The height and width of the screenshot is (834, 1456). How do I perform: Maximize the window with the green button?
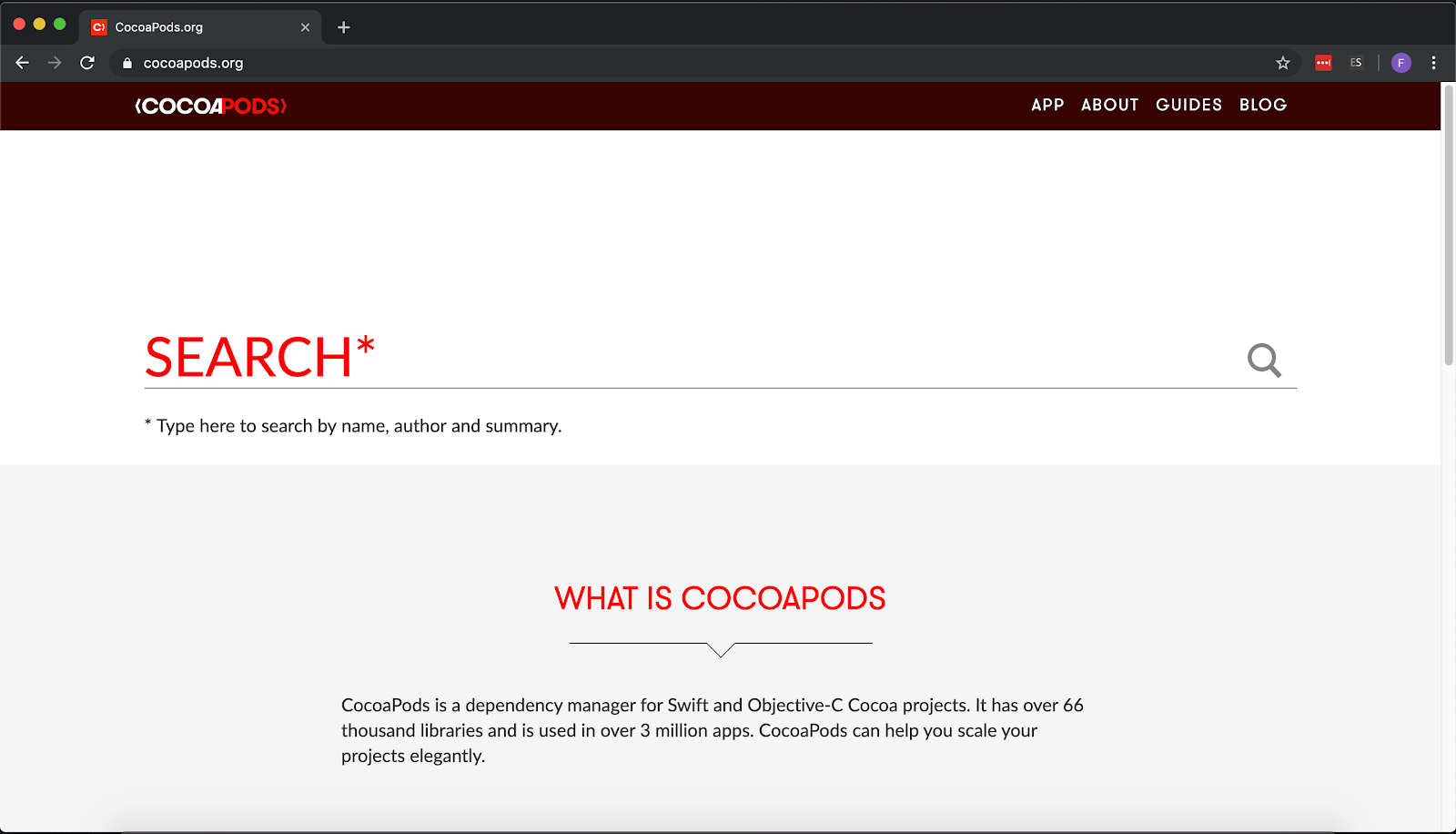click(x=60, y=25)
